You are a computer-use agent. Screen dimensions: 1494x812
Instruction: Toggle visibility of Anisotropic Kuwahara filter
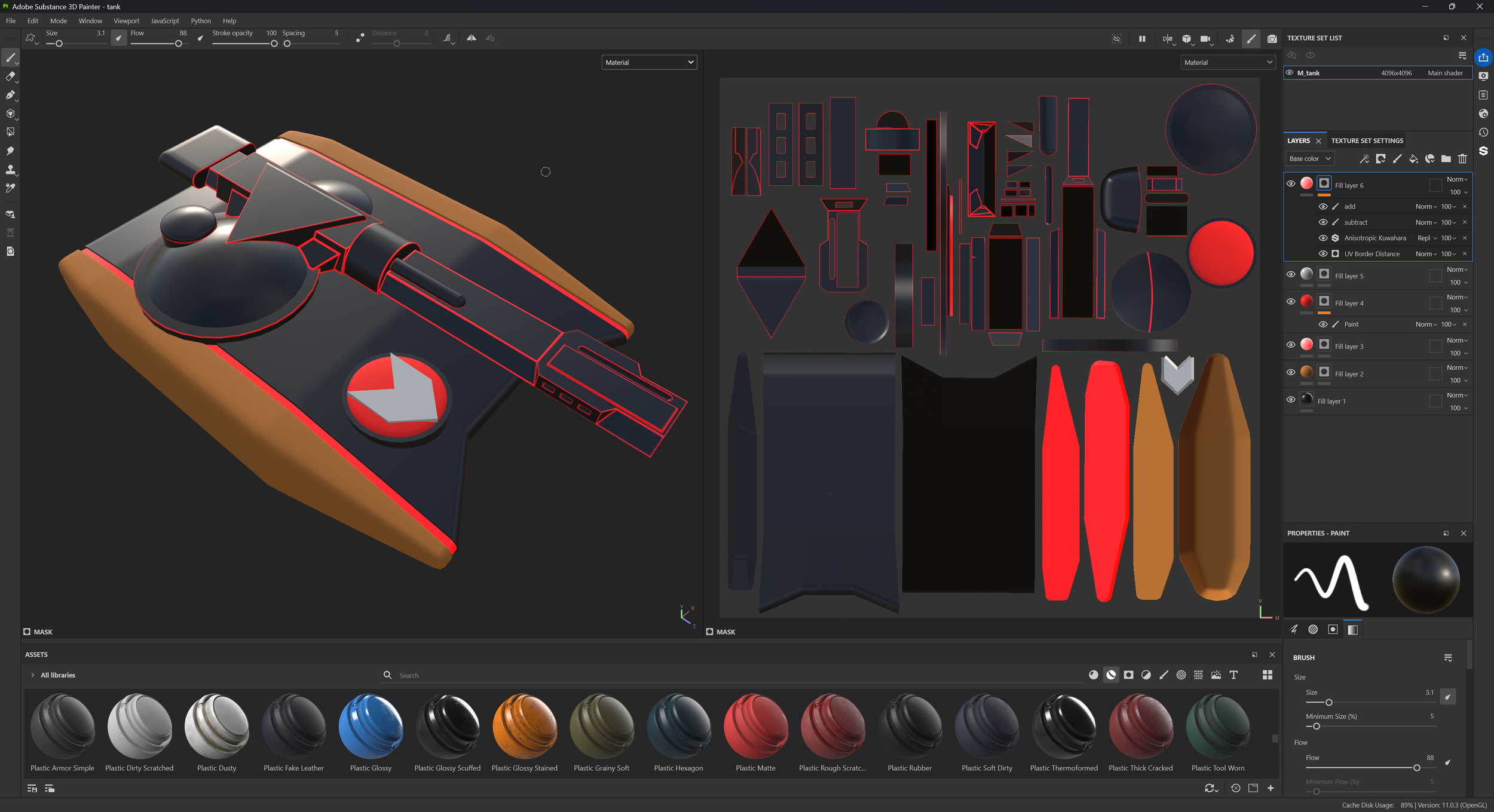tap(1322, 238)
